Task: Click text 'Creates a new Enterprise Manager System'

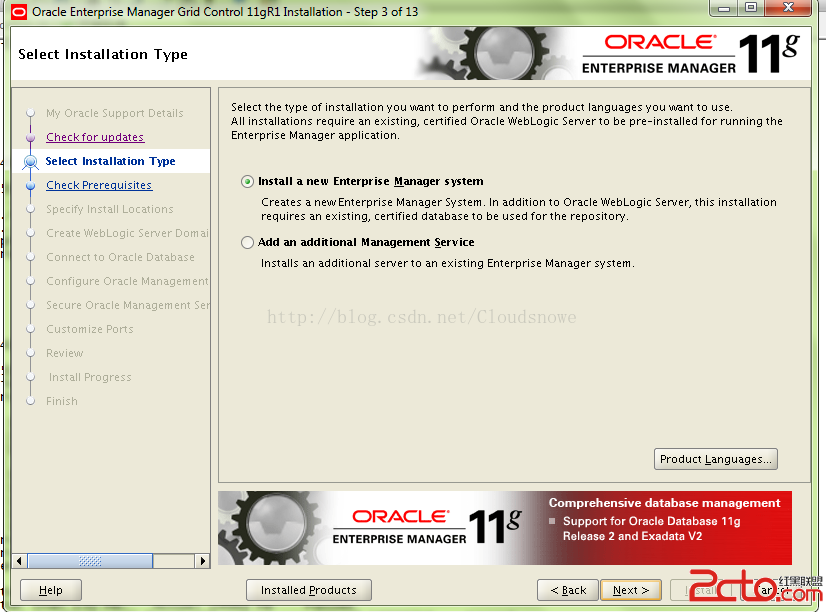Action: pos(372,202)
